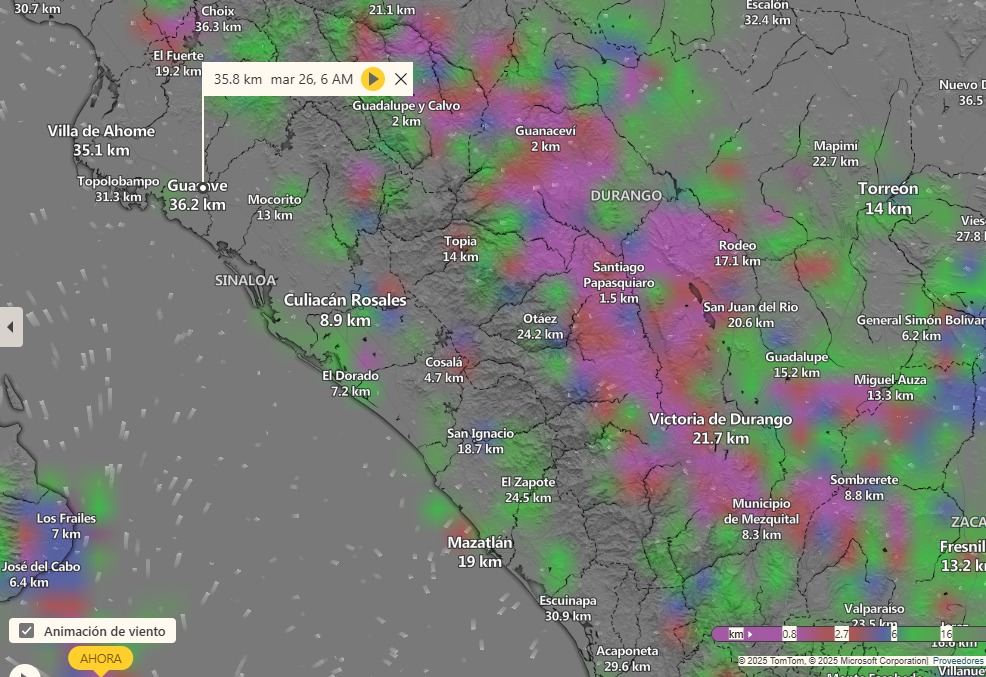
Task: Click the Topia 14 km label
Action: click(460, 248)
